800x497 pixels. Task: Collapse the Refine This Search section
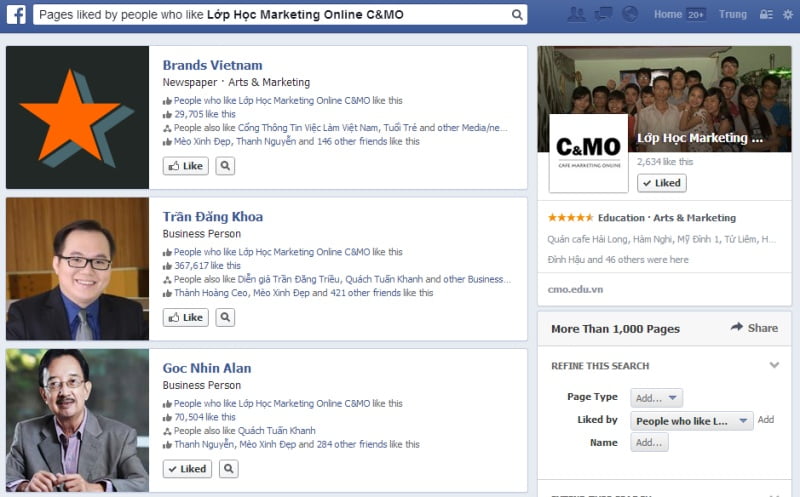point(774,366)
